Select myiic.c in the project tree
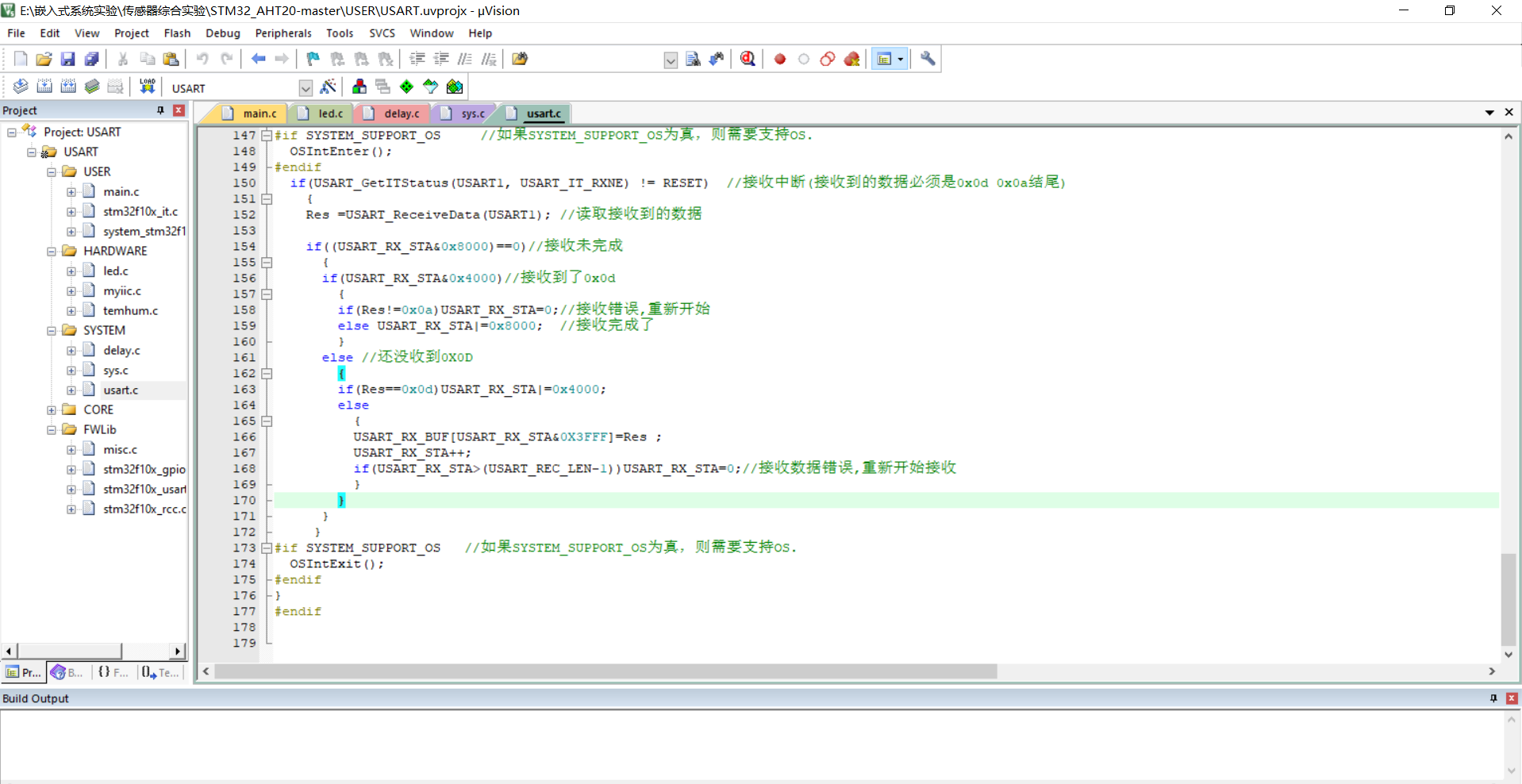This screenshot has height=784, width=1522. [x=122, y=291]
